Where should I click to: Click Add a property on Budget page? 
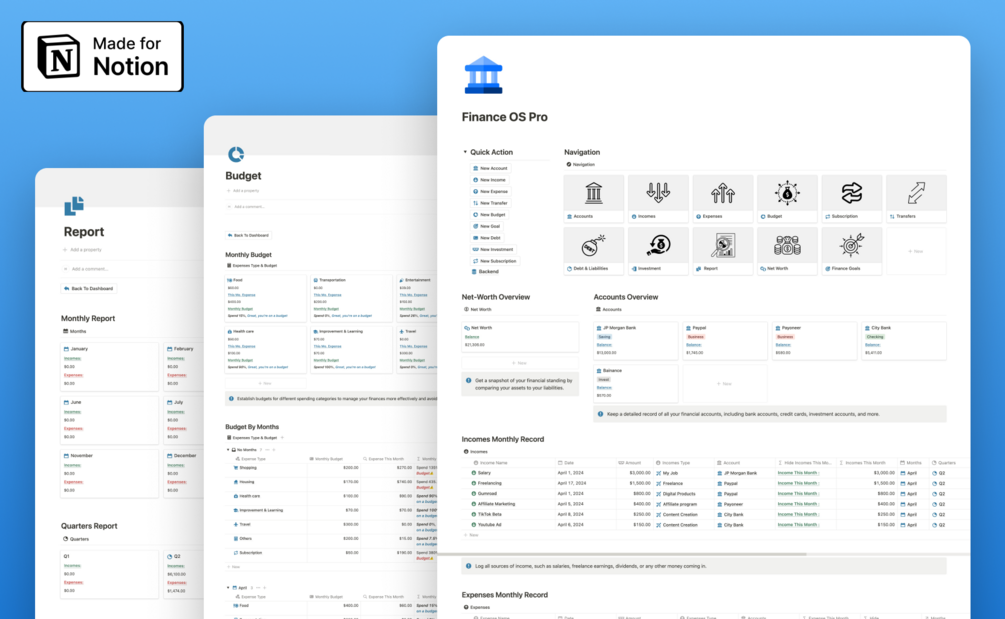(x=243, y=191)
